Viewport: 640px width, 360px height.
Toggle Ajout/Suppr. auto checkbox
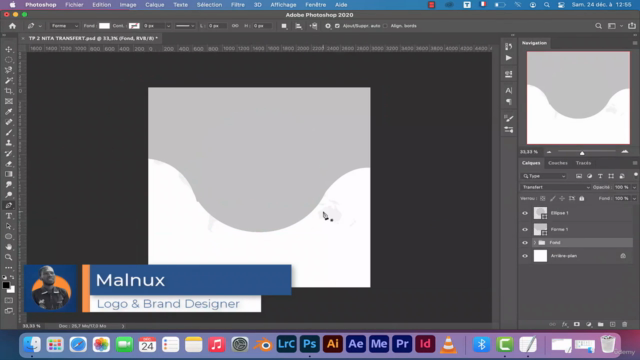(337, 26)
